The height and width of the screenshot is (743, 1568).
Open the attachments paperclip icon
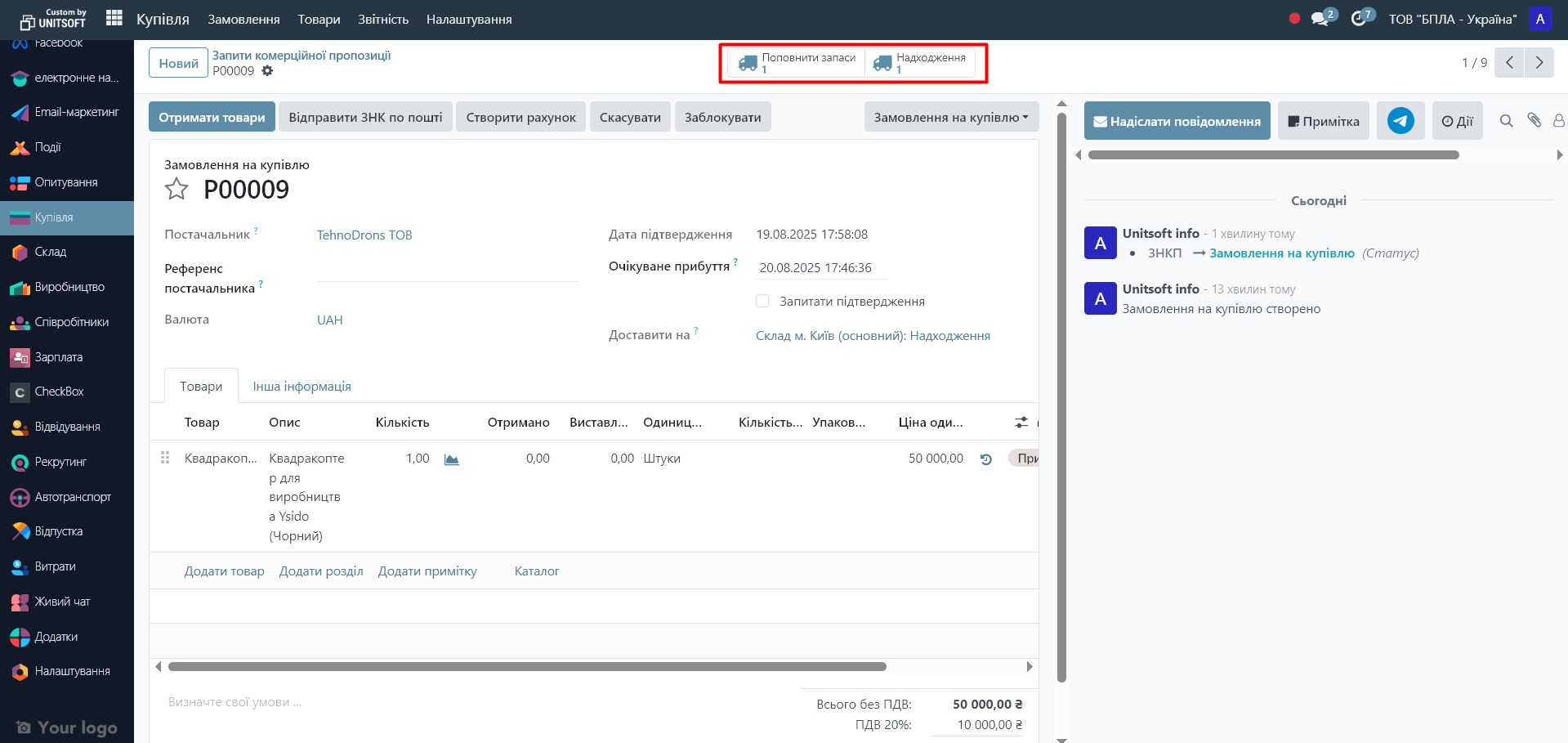click(x=1534, y=121)
